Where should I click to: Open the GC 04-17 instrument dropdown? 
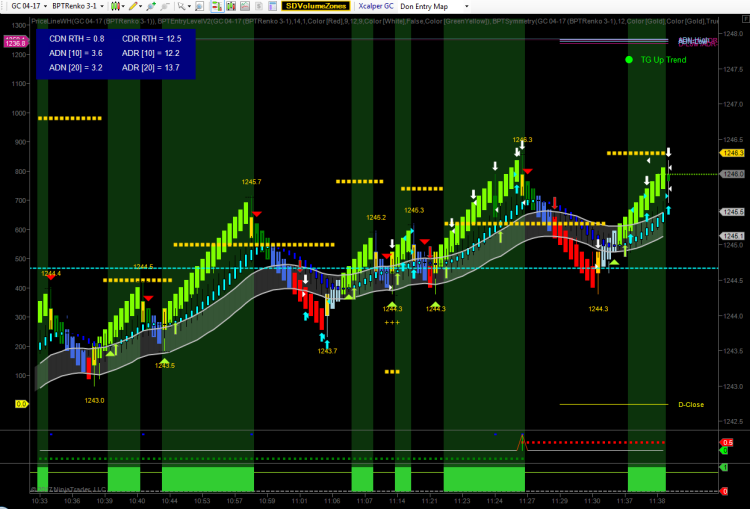pyautogui.click(x=29, y=6)
